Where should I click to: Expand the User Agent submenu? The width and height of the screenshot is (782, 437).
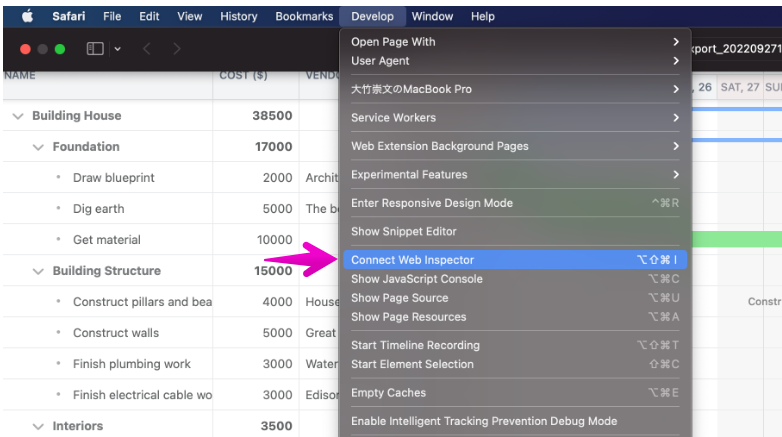(x=380, y=61)
